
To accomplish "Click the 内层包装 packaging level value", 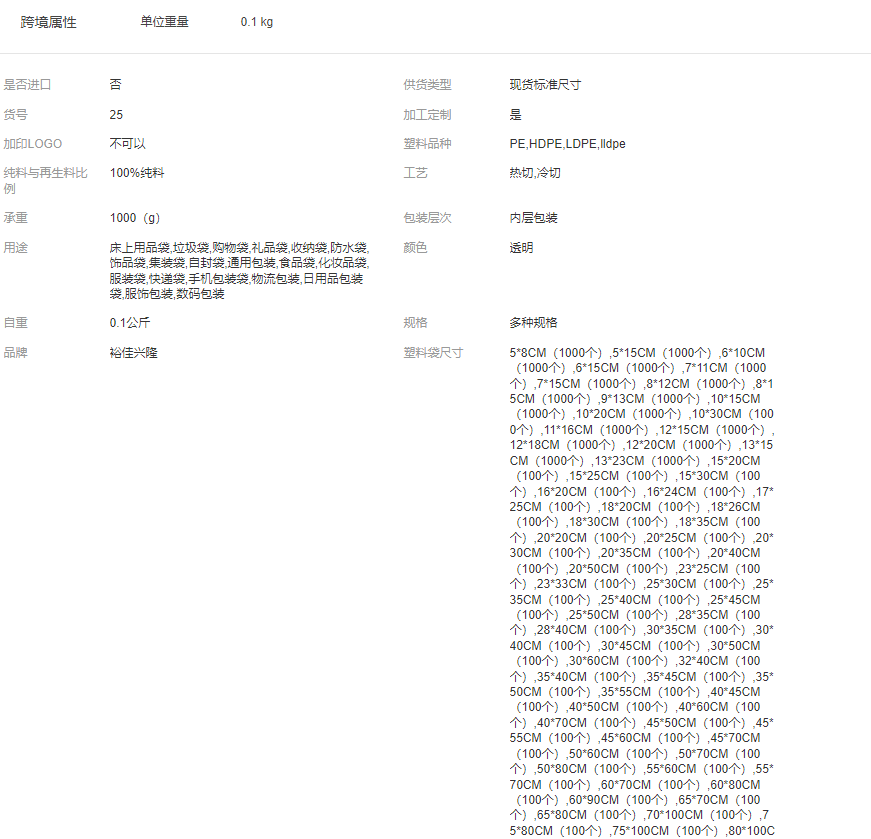I will [534, 218].
